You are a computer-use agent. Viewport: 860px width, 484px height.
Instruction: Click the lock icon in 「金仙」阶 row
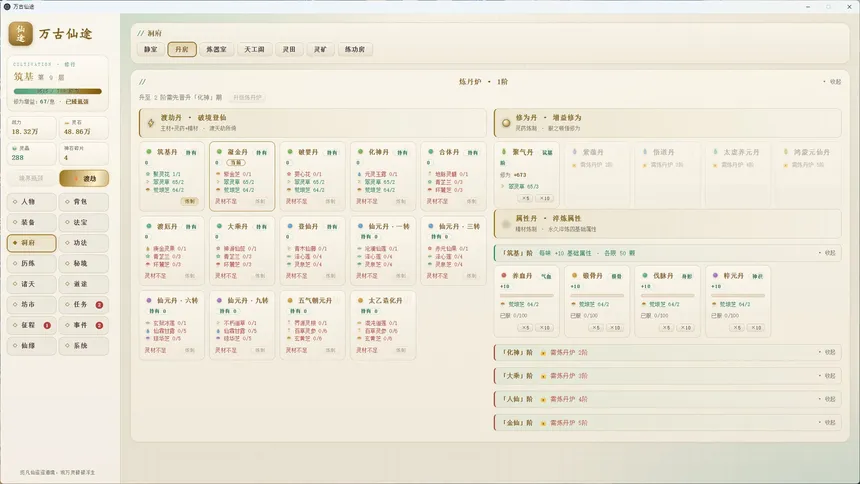click(543, 423)
